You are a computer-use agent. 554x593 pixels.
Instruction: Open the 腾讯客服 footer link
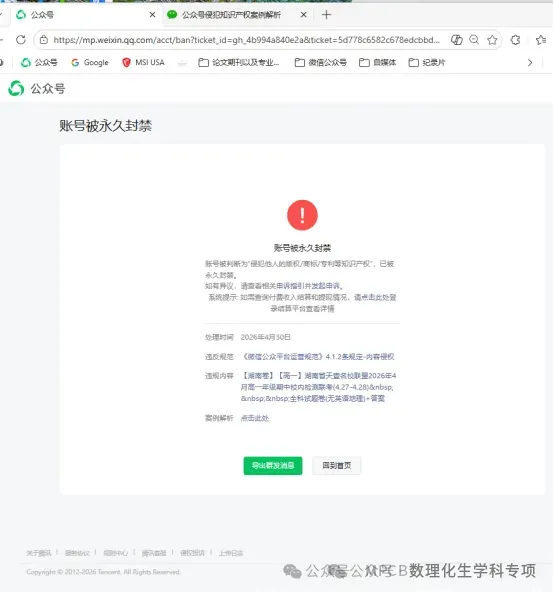click(154, 553)
